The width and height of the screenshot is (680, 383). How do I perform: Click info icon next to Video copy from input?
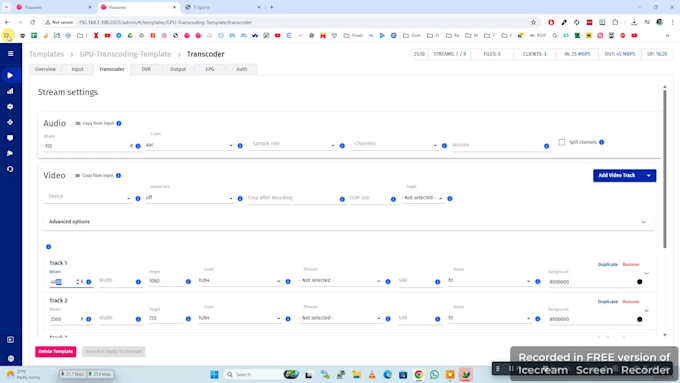pyautogui.click(x=118, y=176)
